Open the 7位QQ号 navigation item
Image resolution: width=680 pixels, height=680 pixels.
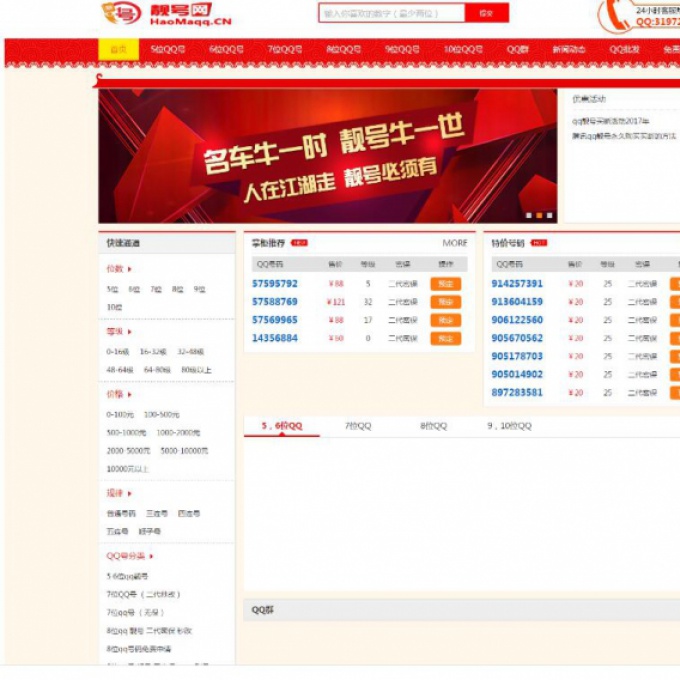(285, 49)
